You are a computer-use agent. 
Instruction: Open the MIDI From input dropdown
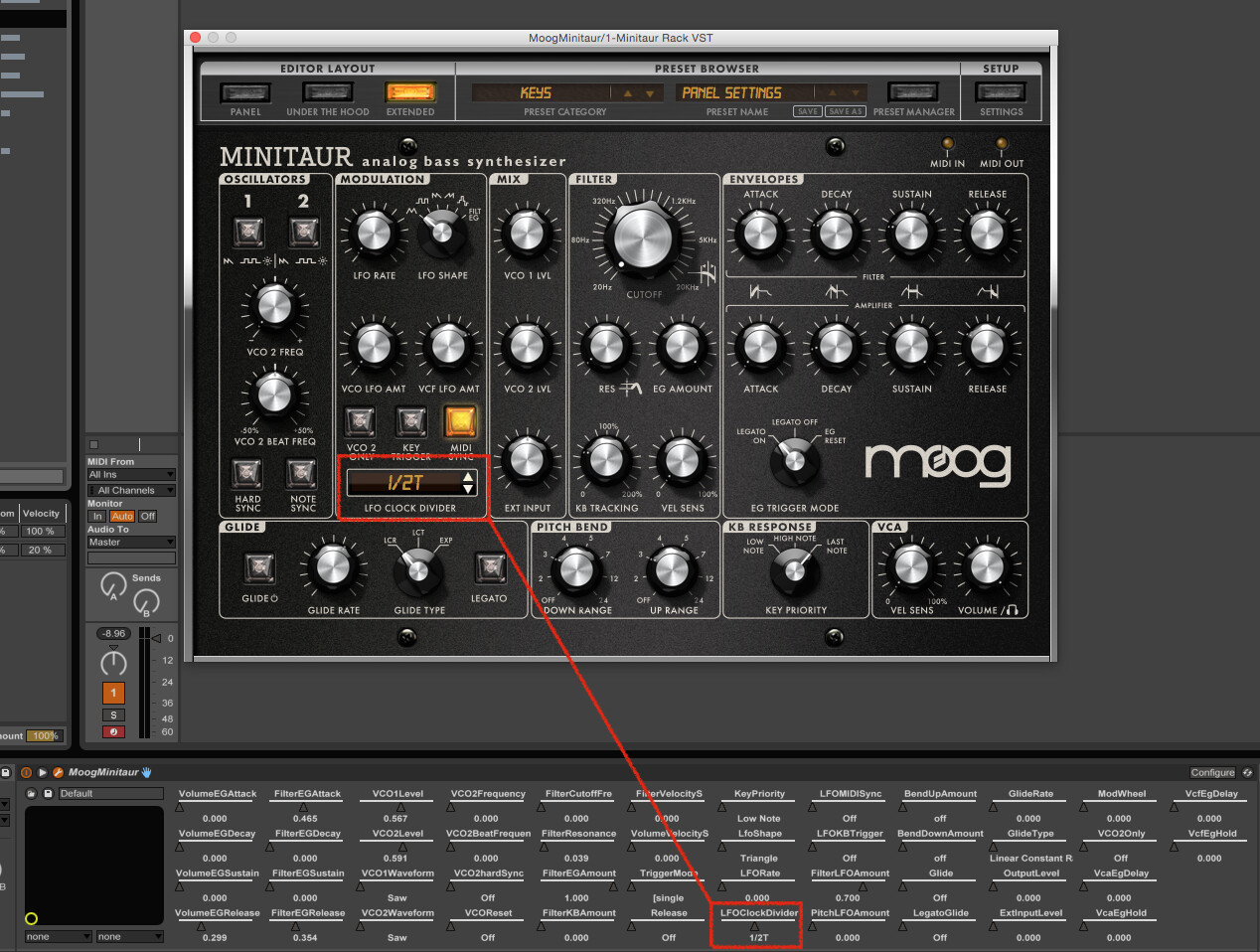[131, 474]
